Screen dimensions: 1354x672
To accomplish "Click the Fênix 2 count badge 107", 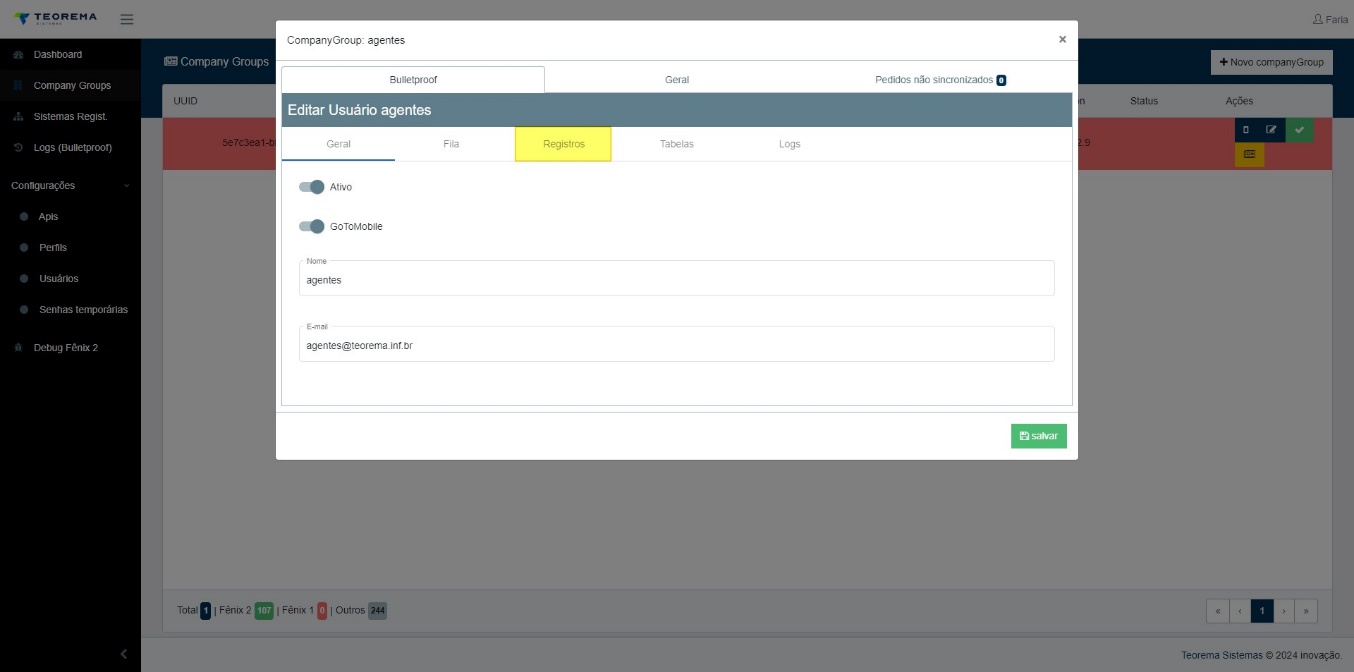I will point(264,611).
